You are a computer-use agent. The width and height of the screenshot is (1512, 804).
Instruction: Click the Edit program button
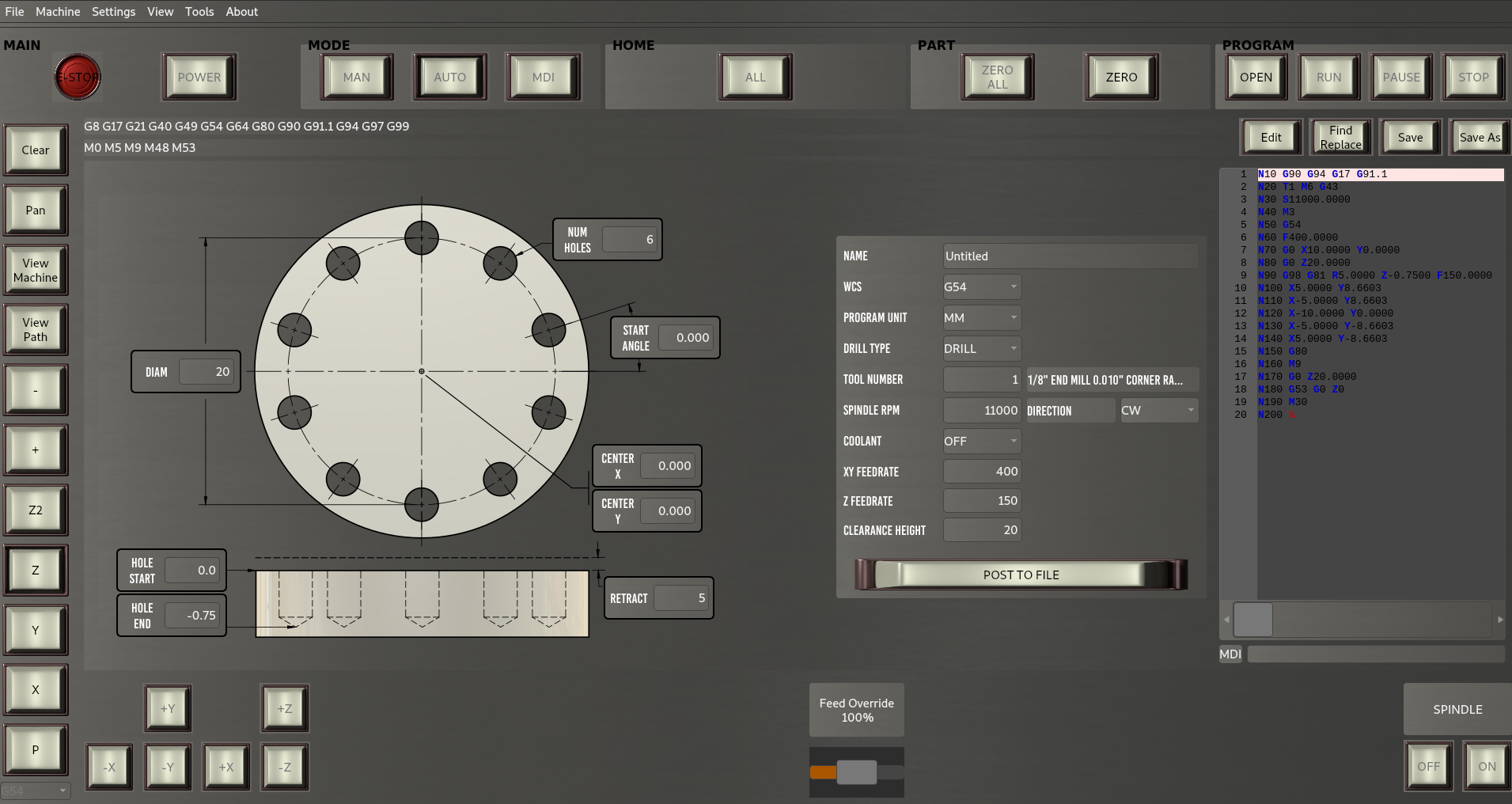tap(1271, 137)
